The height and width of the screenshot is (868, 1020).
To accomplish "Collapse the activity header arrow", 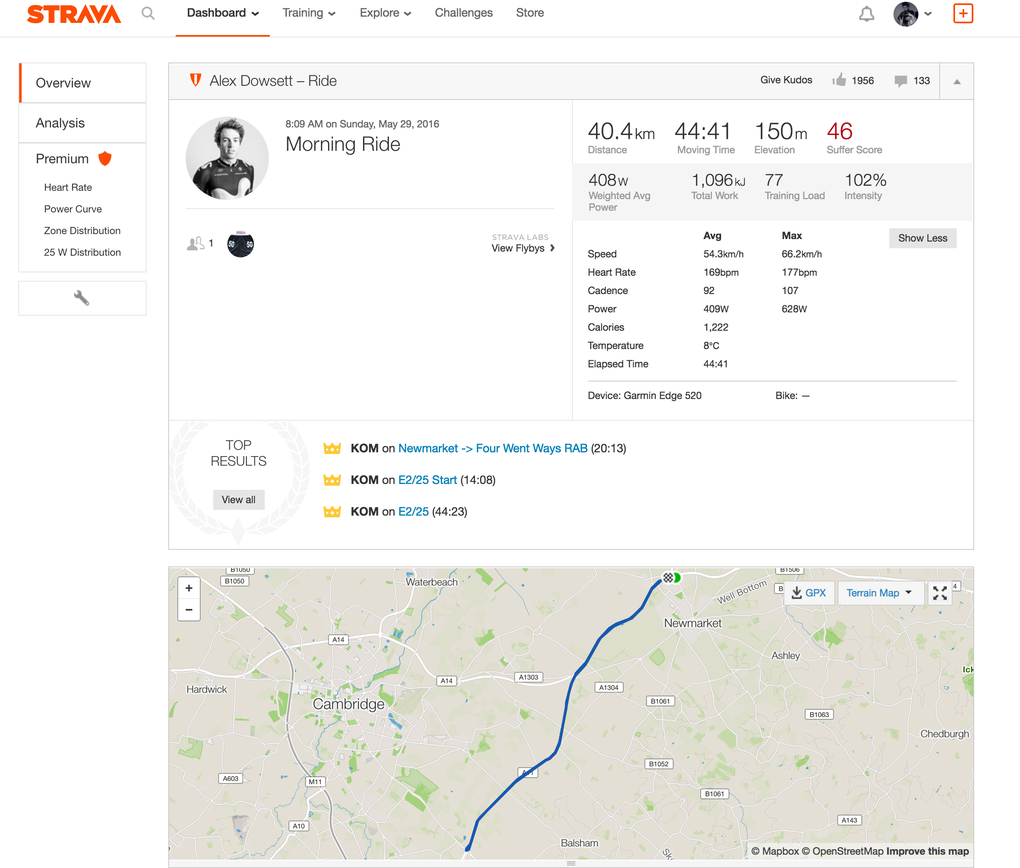I will [957, 82].
